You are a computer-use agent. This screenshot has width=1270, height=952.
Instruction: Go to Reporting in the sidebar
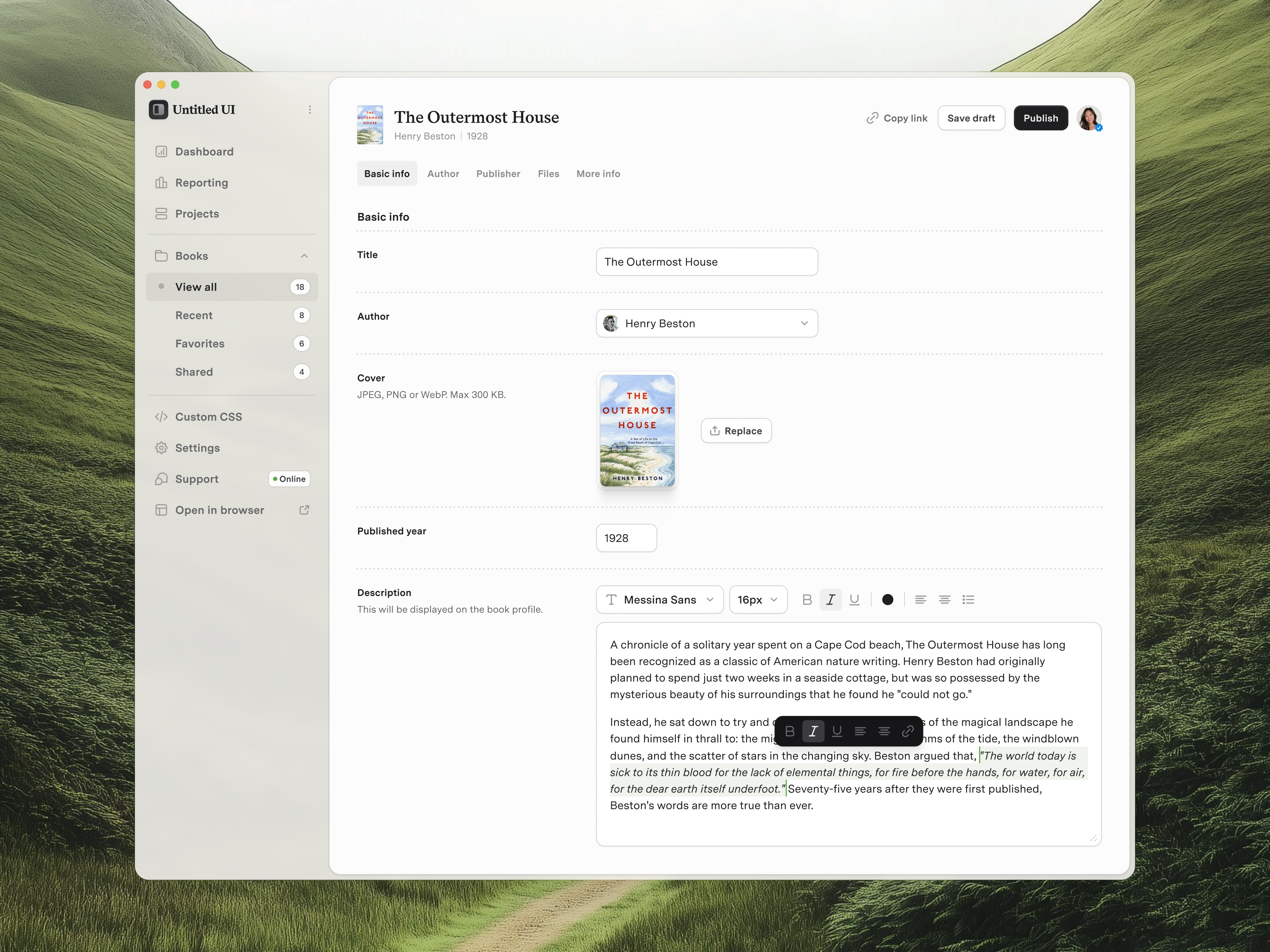232,182
